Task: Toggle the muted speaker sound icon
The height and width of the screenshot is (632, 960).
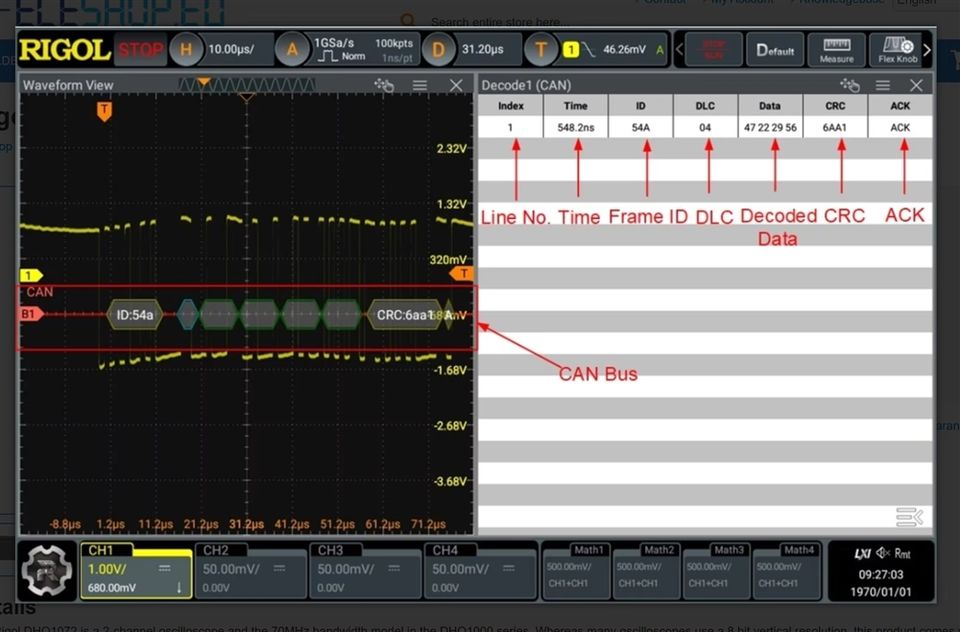Action: point(882,553)
